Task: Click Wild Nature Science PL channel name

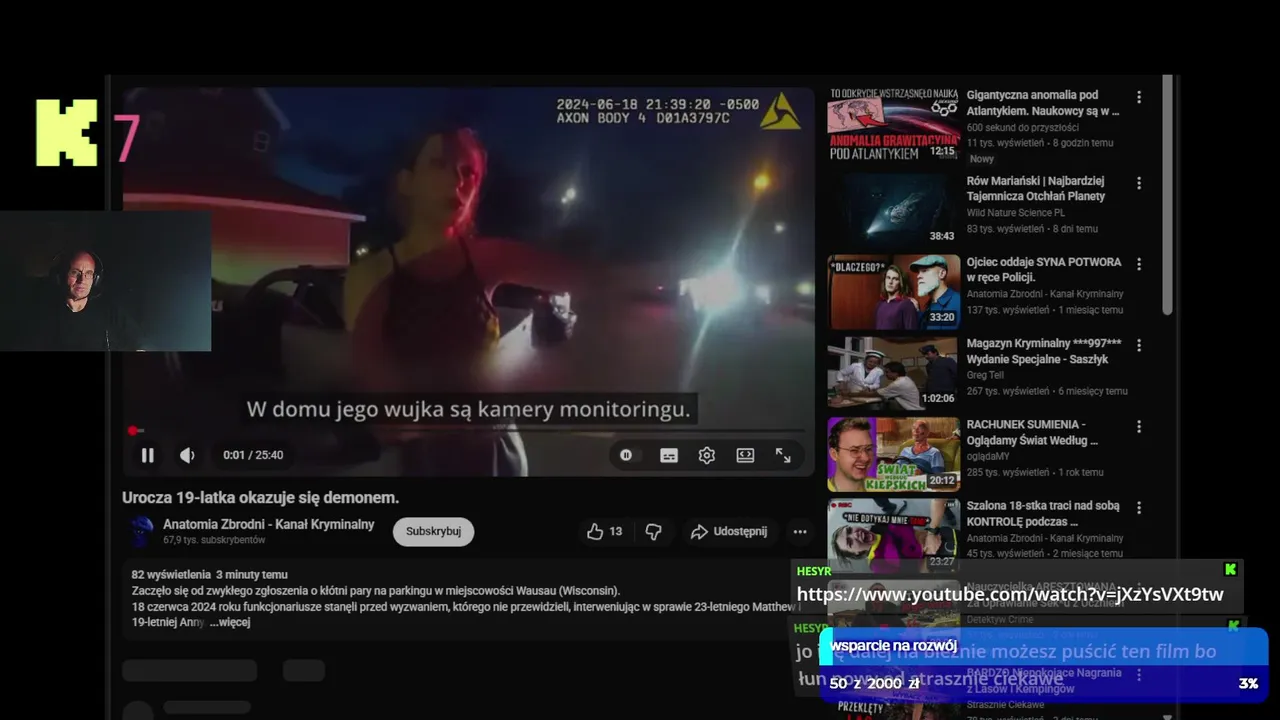Action: click(1015, 213)
